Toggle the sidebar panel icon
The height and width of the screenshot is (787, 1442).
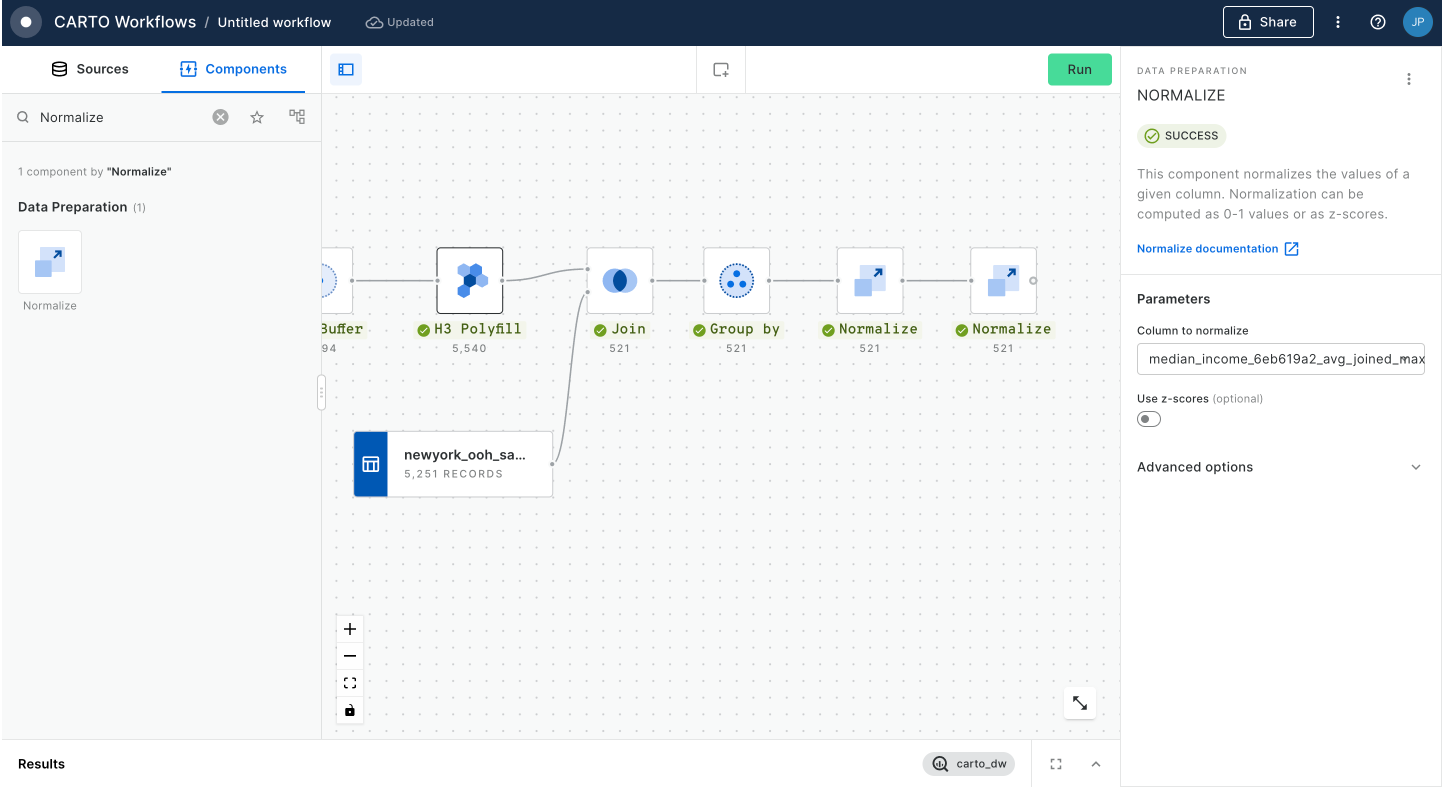pyautogui.click(x=346, y=70)
